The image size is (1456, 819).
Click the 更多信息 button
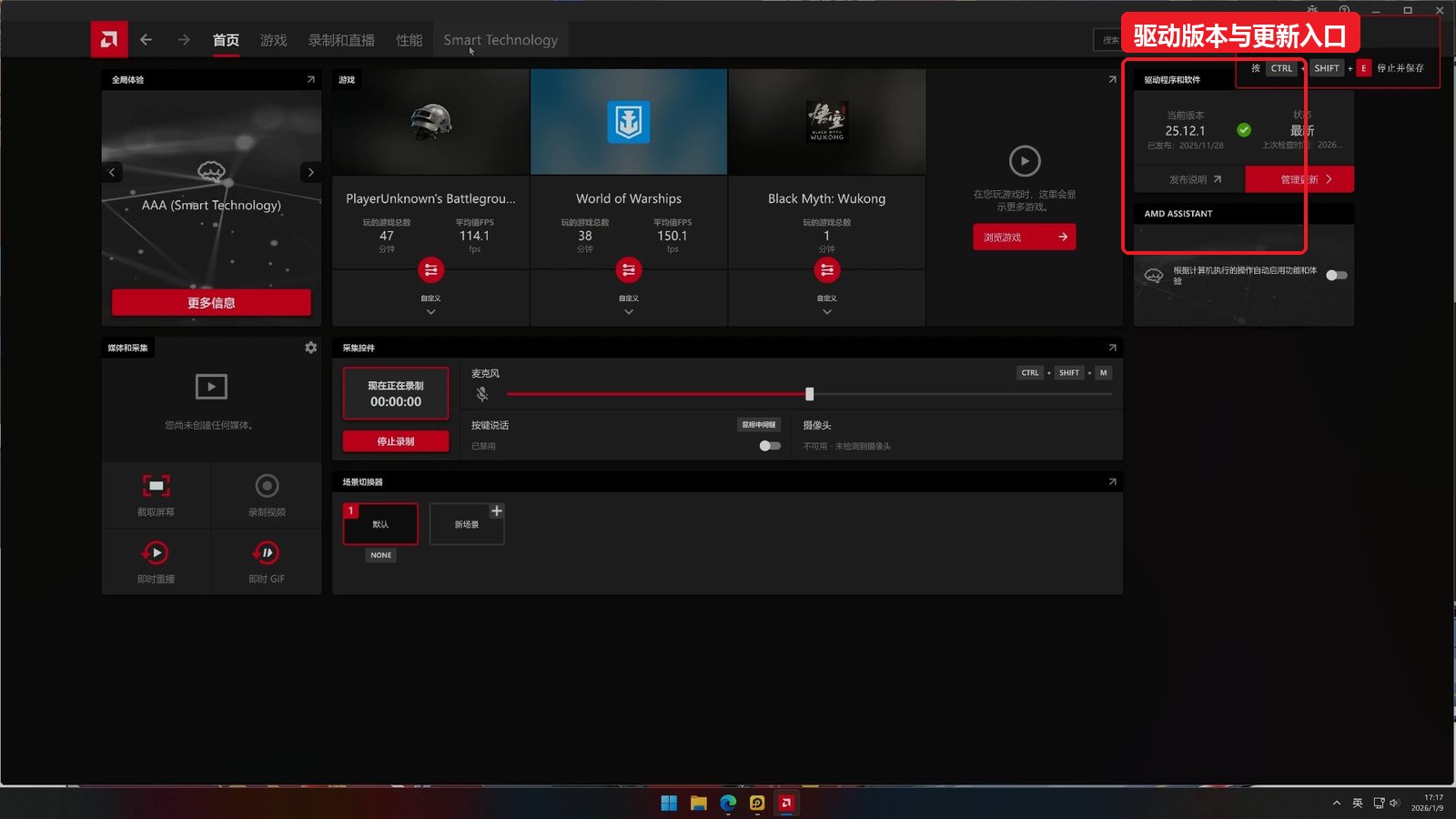tap(211, 302)
